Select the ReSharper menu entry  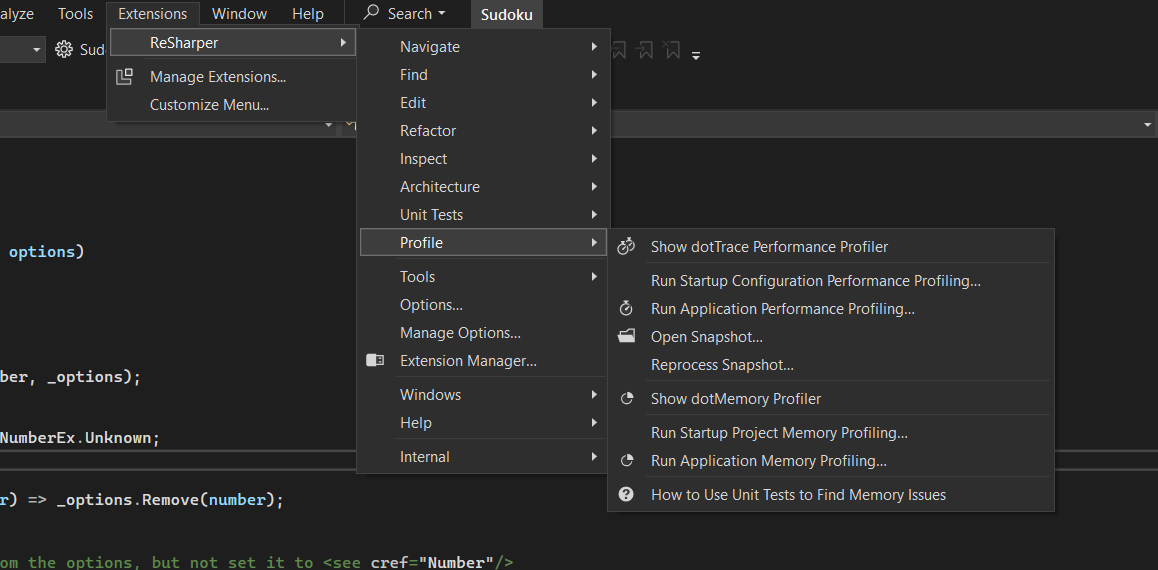click(233, 43)
